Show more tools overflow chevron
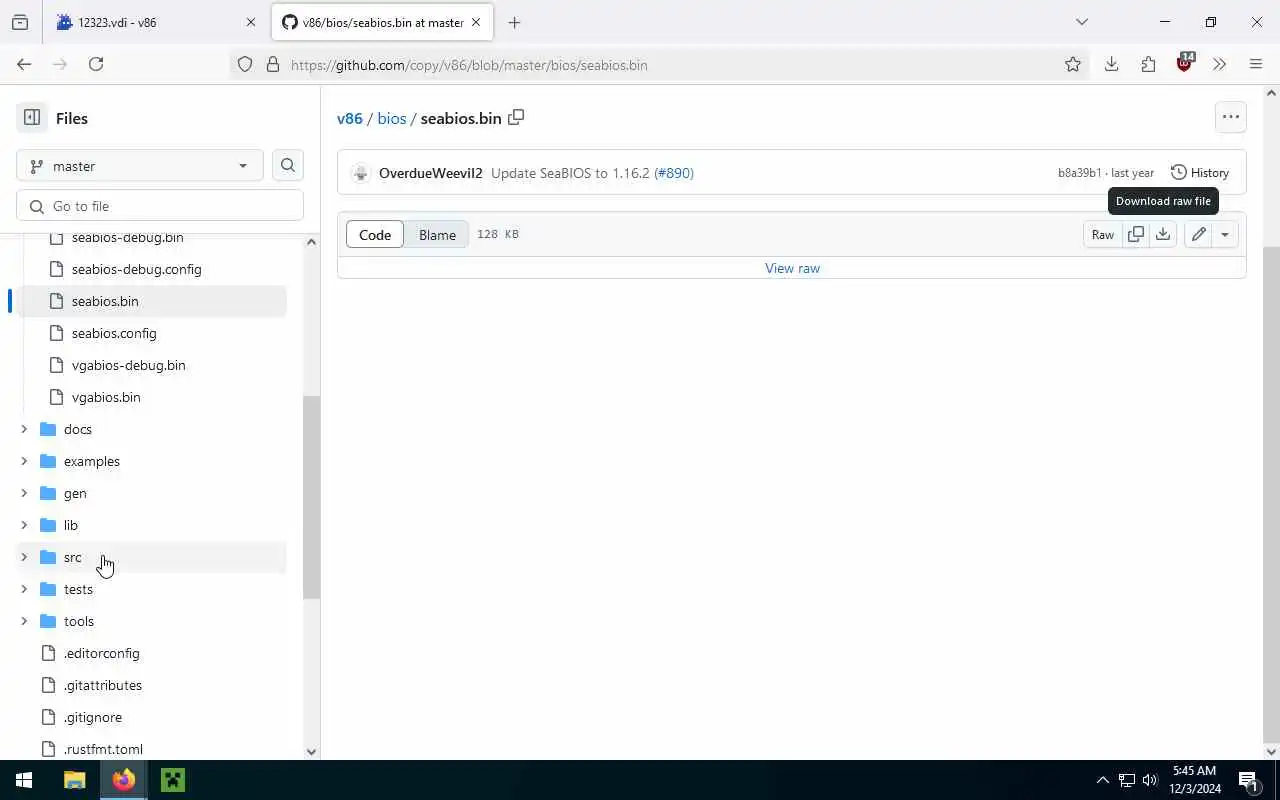This screenshot has height=800, width=1280. [1219, 64]
